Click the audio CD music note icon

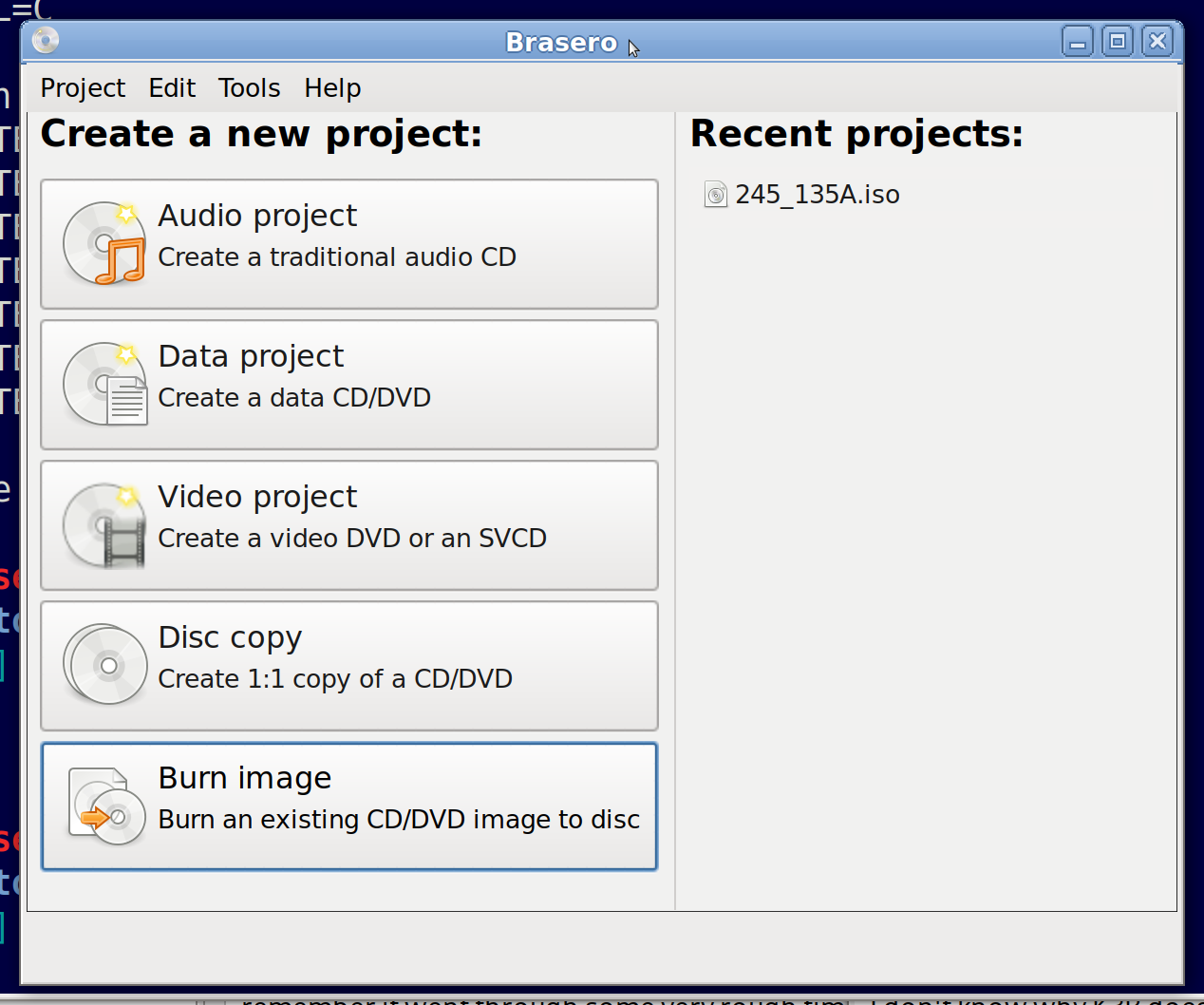pyautogui.click(x=104, y=244)
